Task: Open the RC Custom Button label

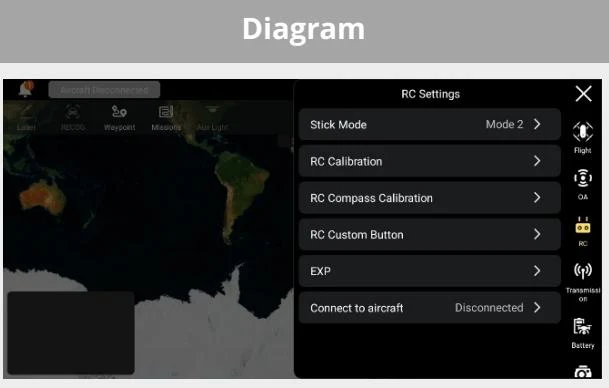Action: click(x=357, y=235)
